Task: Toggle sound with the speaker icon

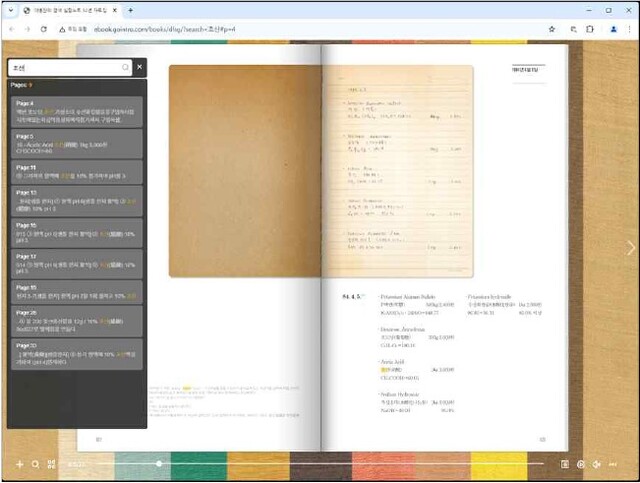Action: pos(597,464)
